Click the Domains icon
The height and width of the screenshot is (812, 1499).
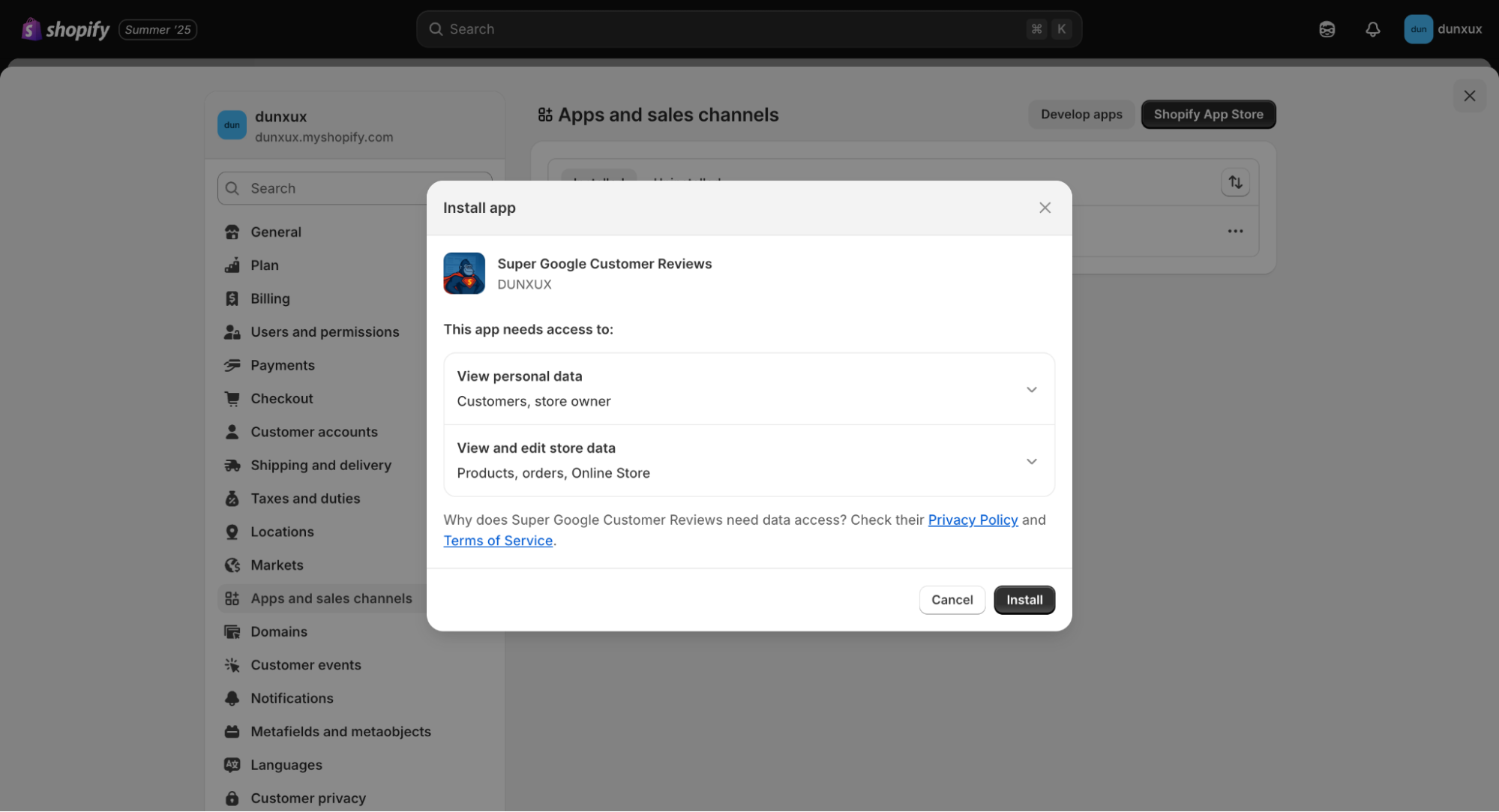coord(232,632)
